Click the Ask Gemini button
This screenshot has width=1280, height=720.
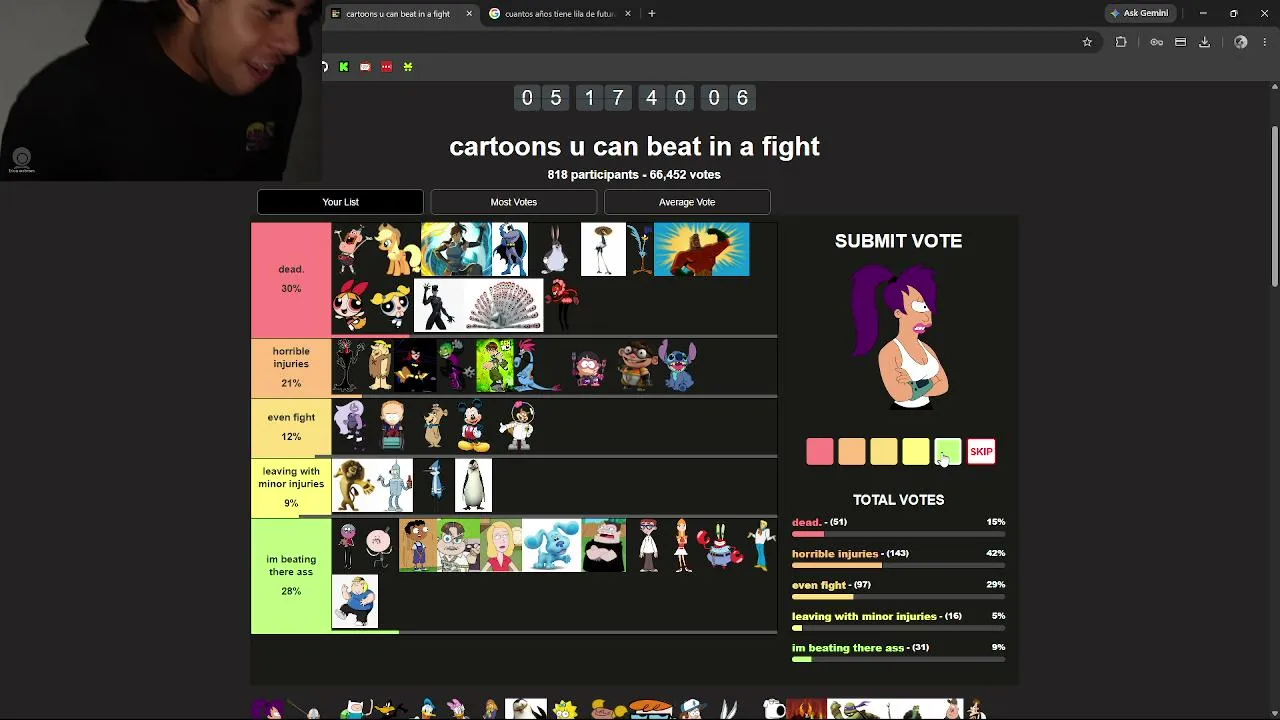point(1139,13)
